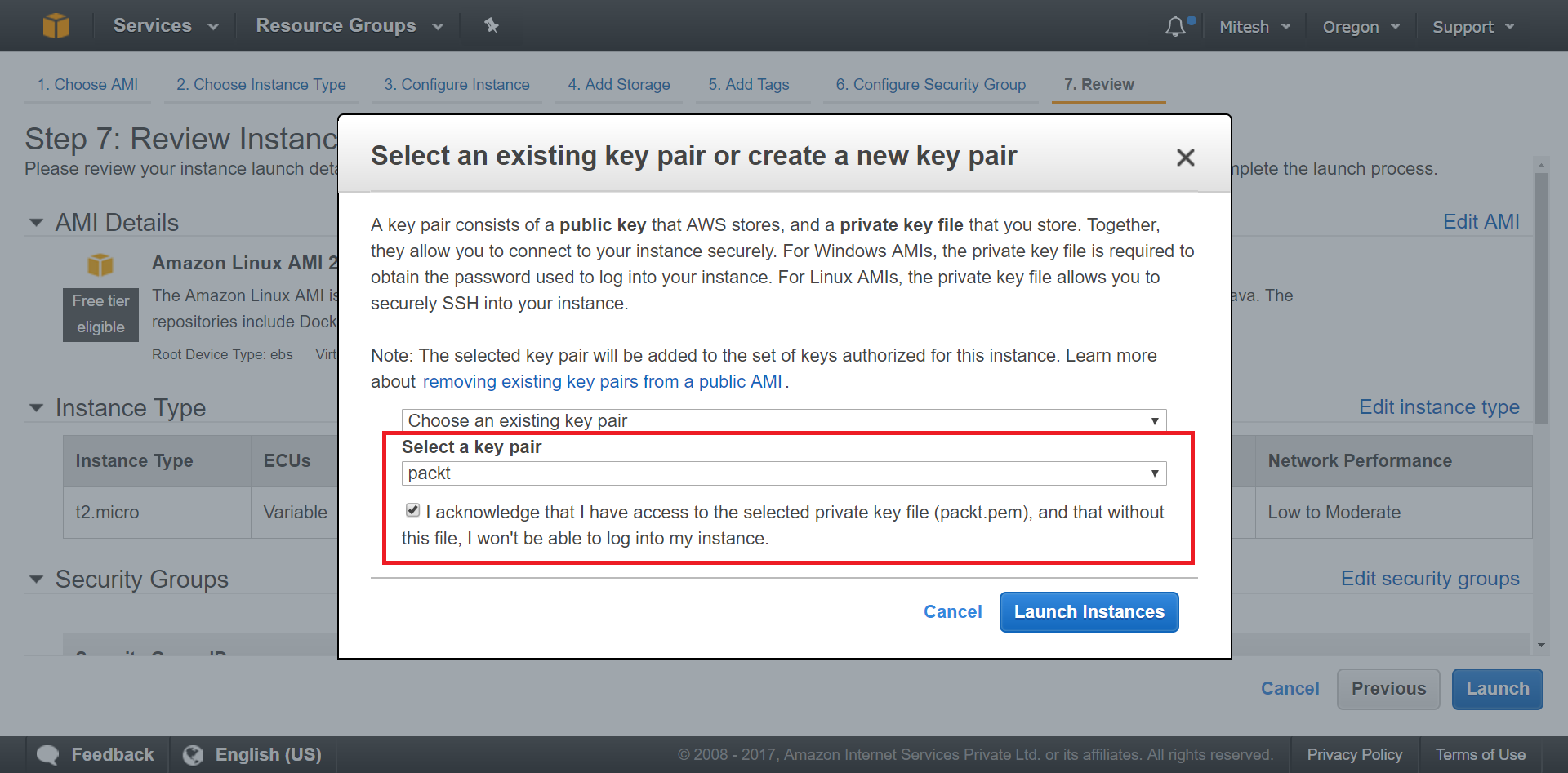Click the pin shortcut icon in navbar
Screen dimensions: 1568x773
491,25
